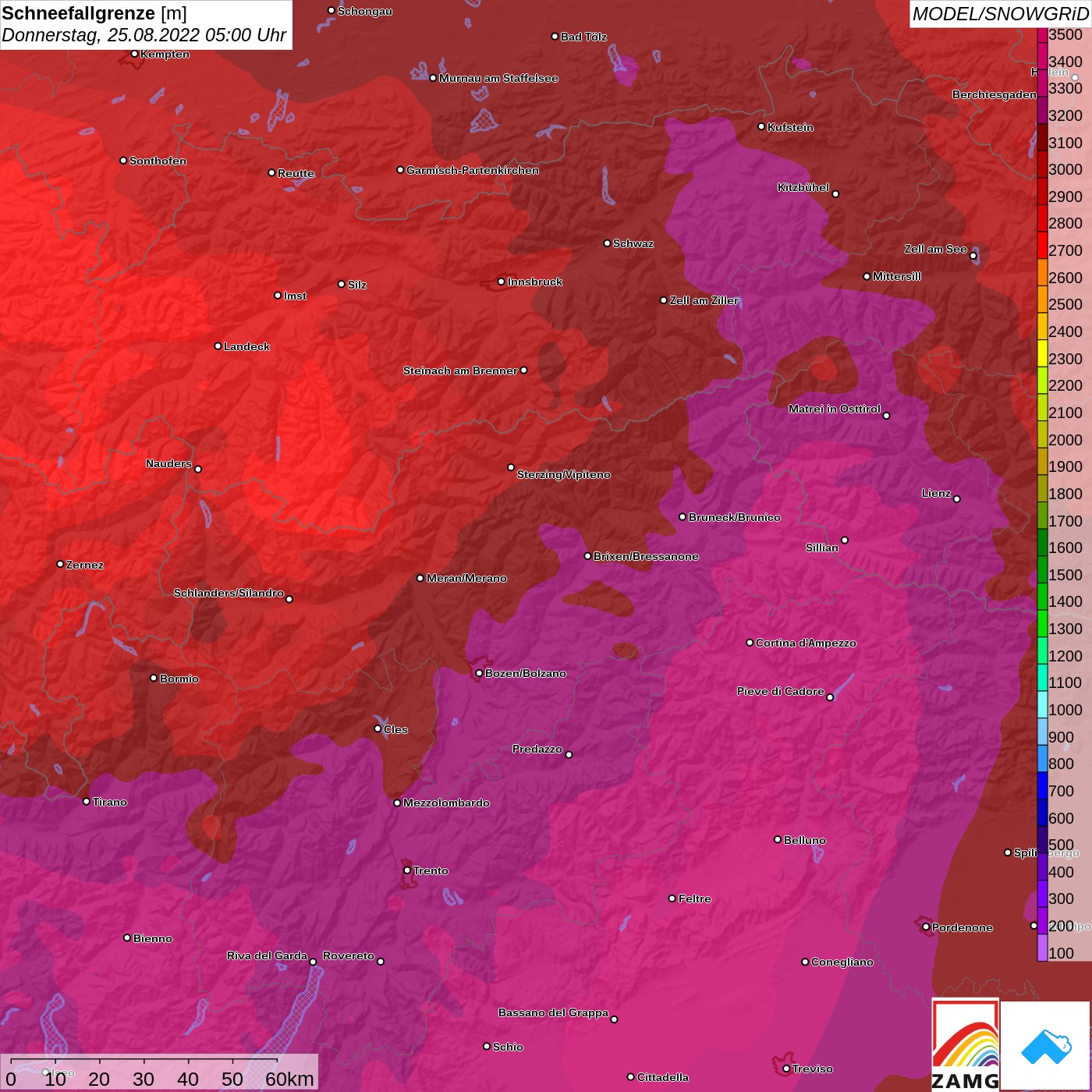Click the 100 violet legend swatch
The image size is (1092, 1092).
click(x=1042, y=948)
